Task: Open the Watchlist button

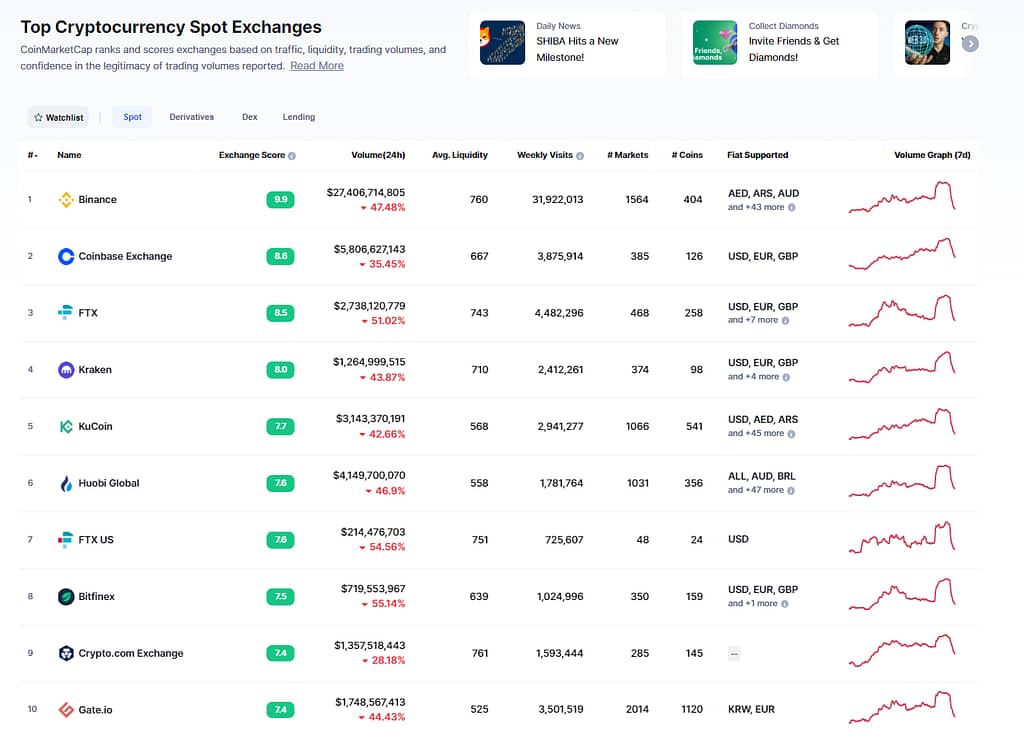Action: point(58,118)
